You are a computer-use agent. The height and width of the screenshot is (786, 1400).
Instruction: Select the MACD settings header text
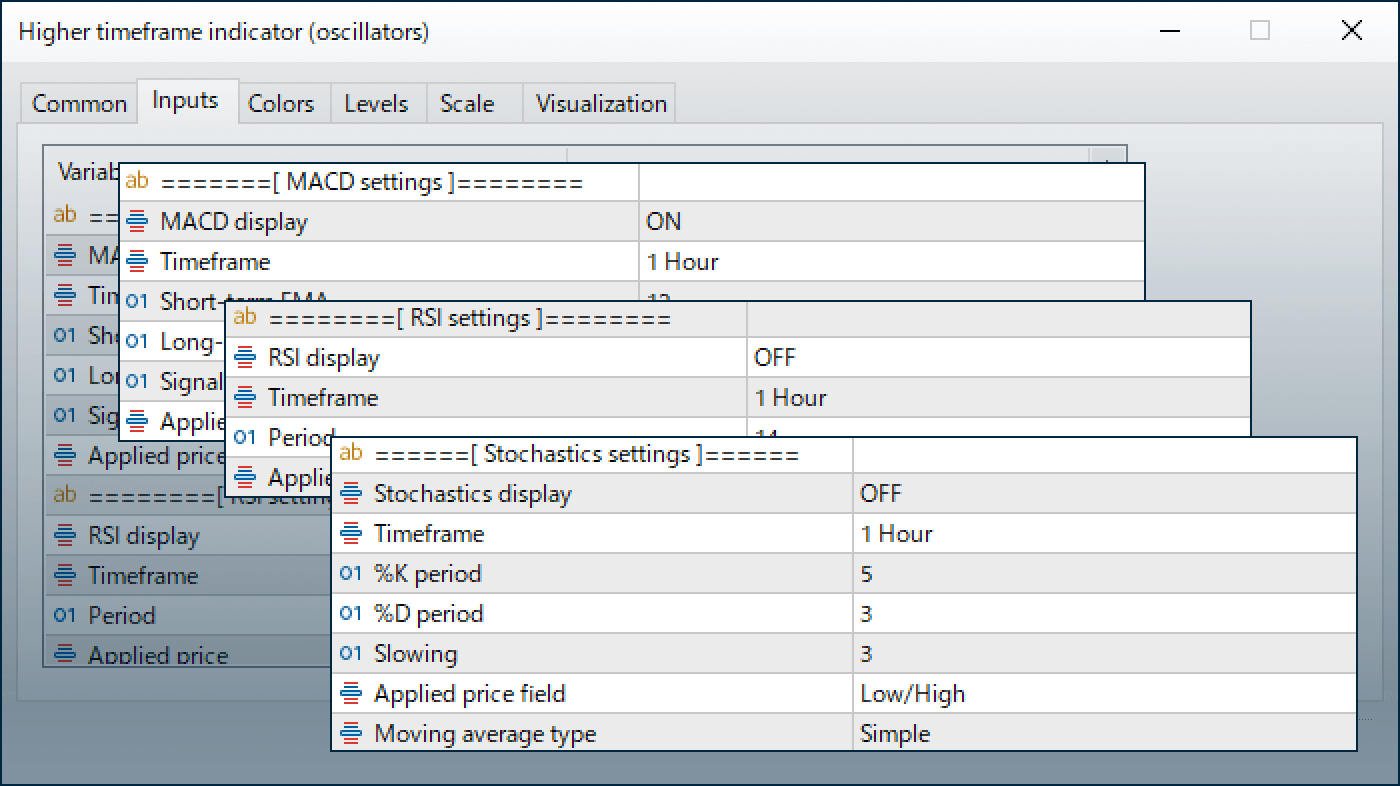tap(372, 182)
